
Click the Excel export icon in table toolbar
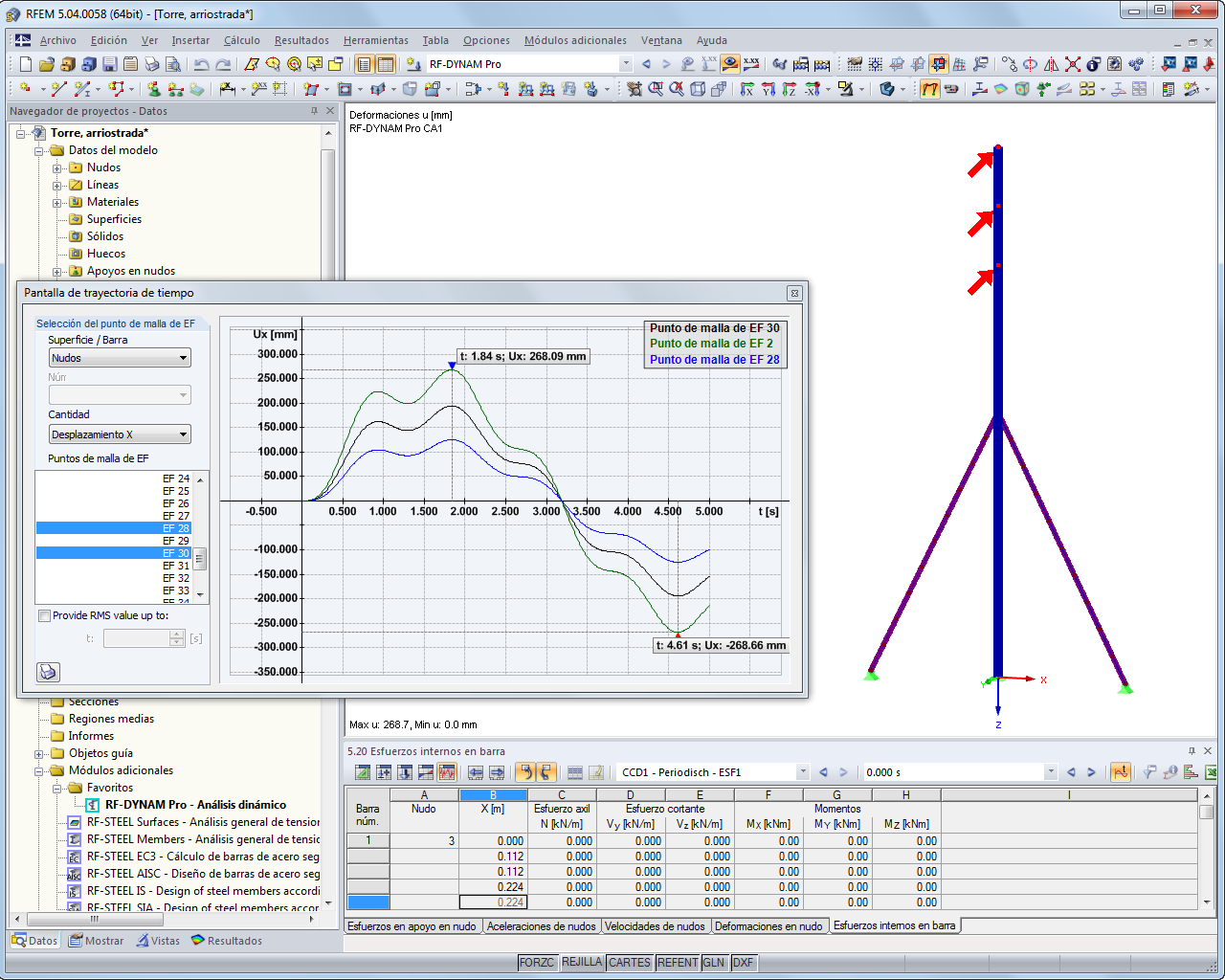1212,772
